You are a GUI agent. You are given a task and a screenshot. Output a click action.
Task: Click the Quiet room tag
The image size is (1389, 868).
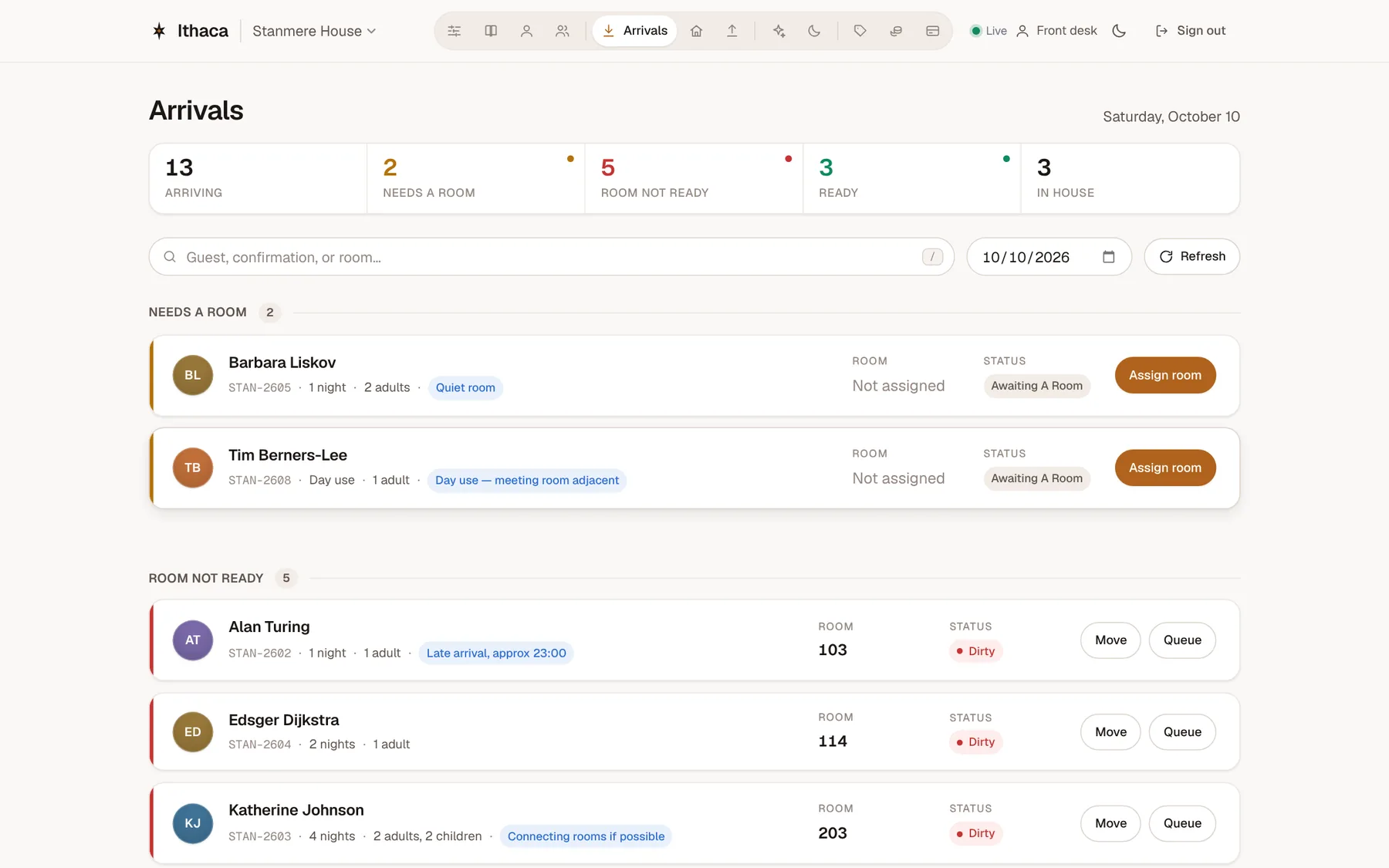[465, 387]
